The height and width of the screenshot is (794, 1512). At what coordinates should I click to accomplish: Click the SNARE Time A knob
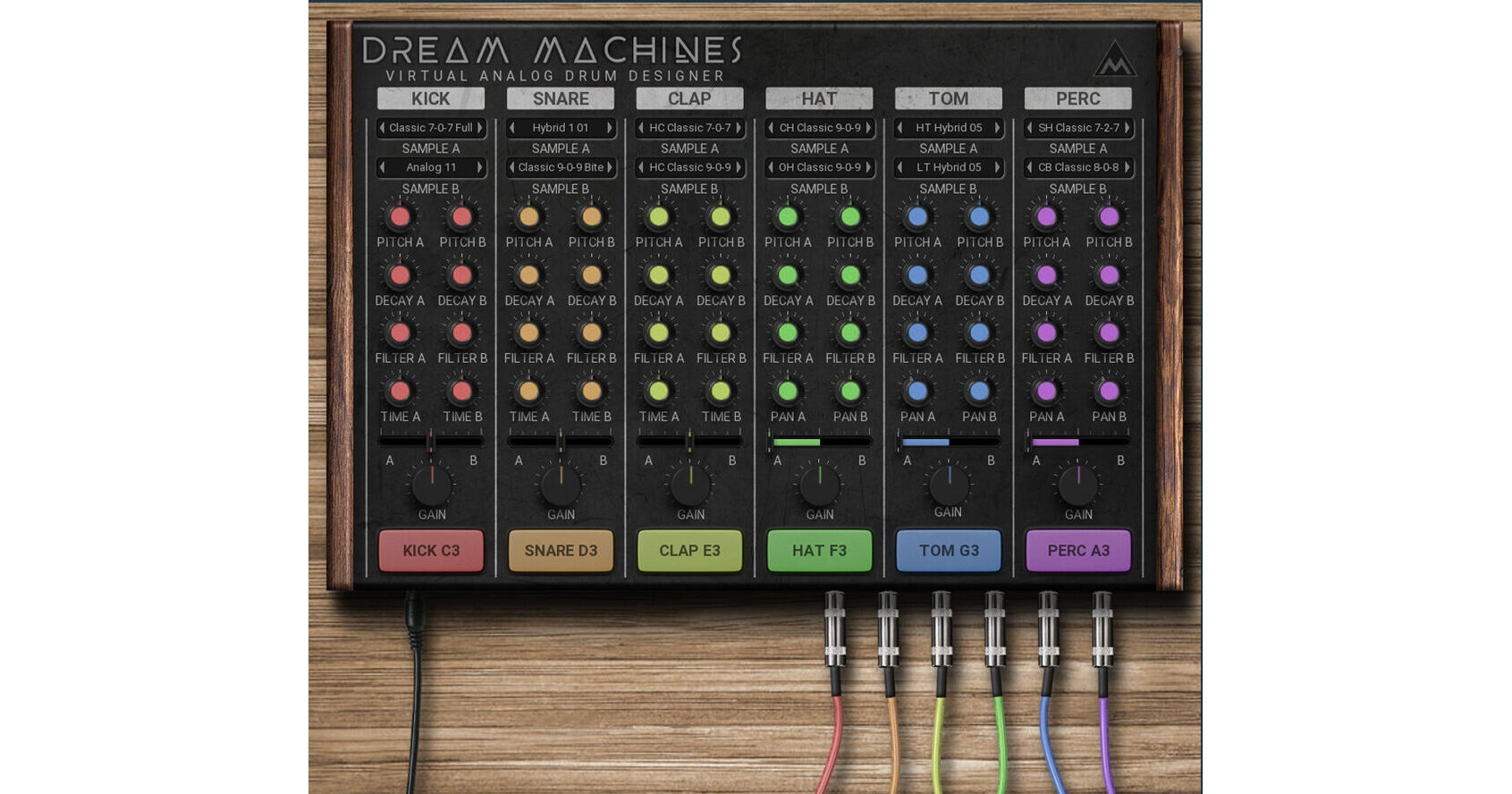click(x=528, y=391)
